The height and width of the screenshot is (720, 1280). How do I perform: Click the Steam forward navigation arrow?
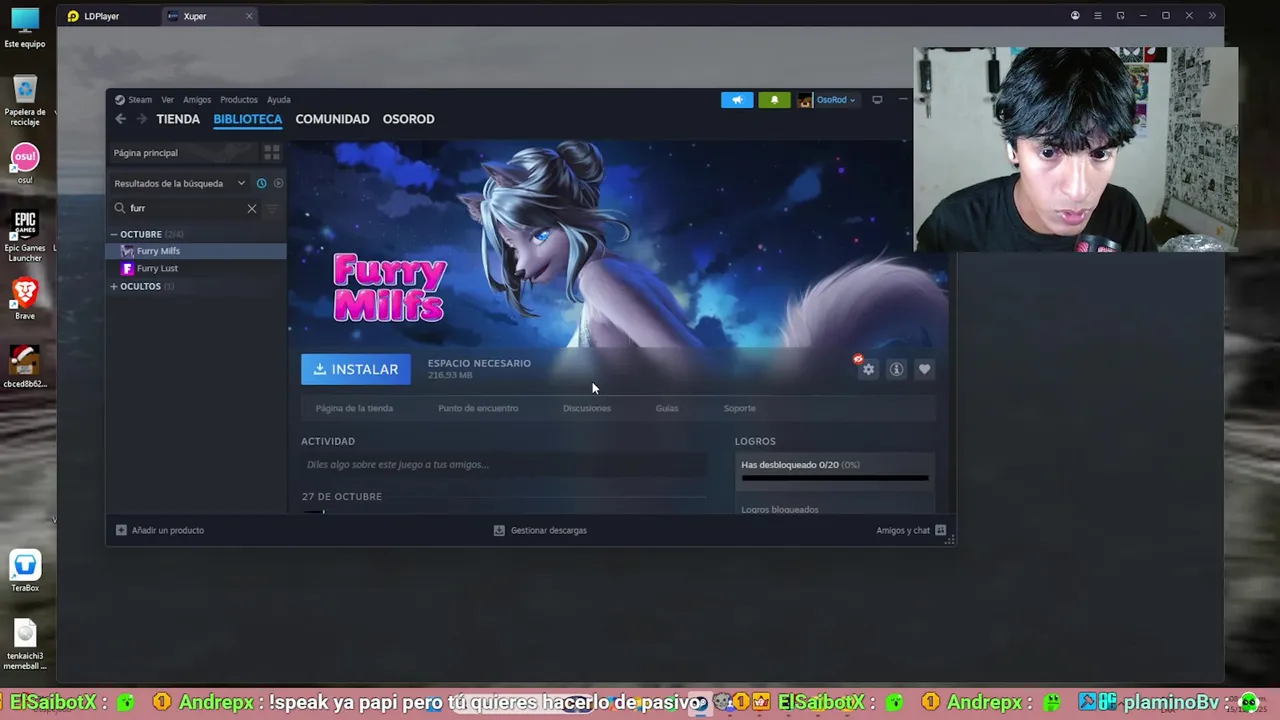[141, 119]
